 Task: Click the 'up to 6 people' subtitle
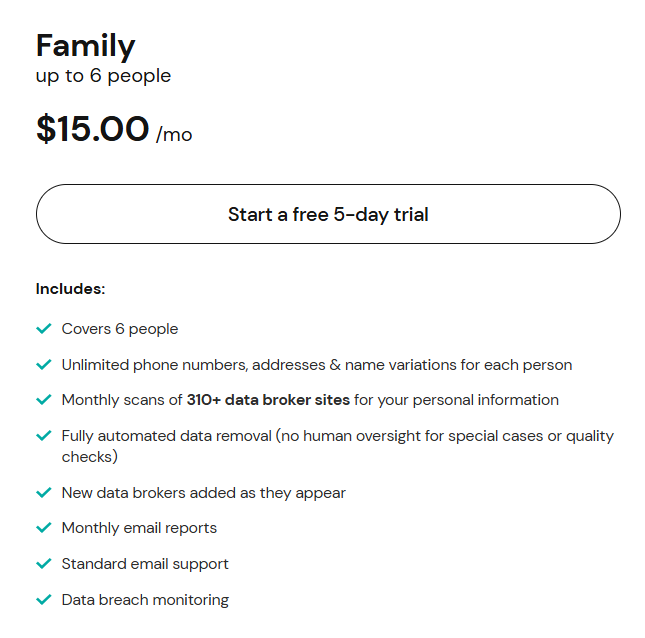tap(103, 76)
